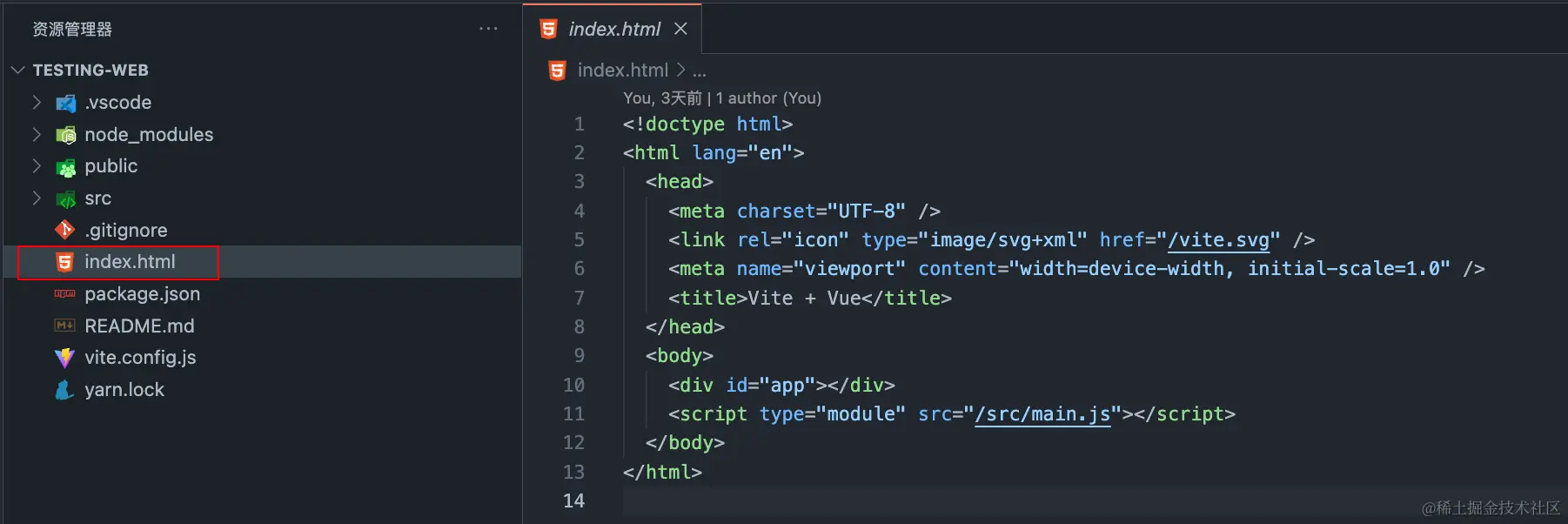Click the node_modules folder icon
This screenshot has height=524, width=1568.
pos(66,135)
